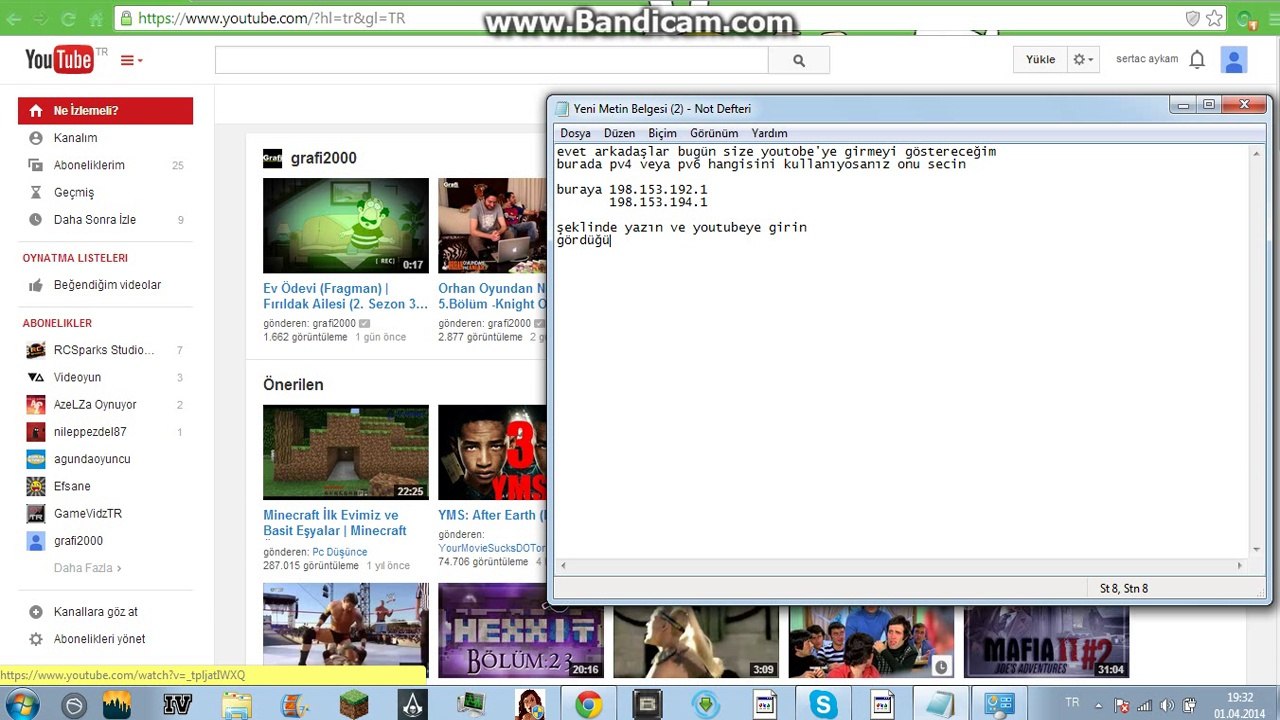
Task: Open grafi2000 channel section header
Action: coord(323,158)
